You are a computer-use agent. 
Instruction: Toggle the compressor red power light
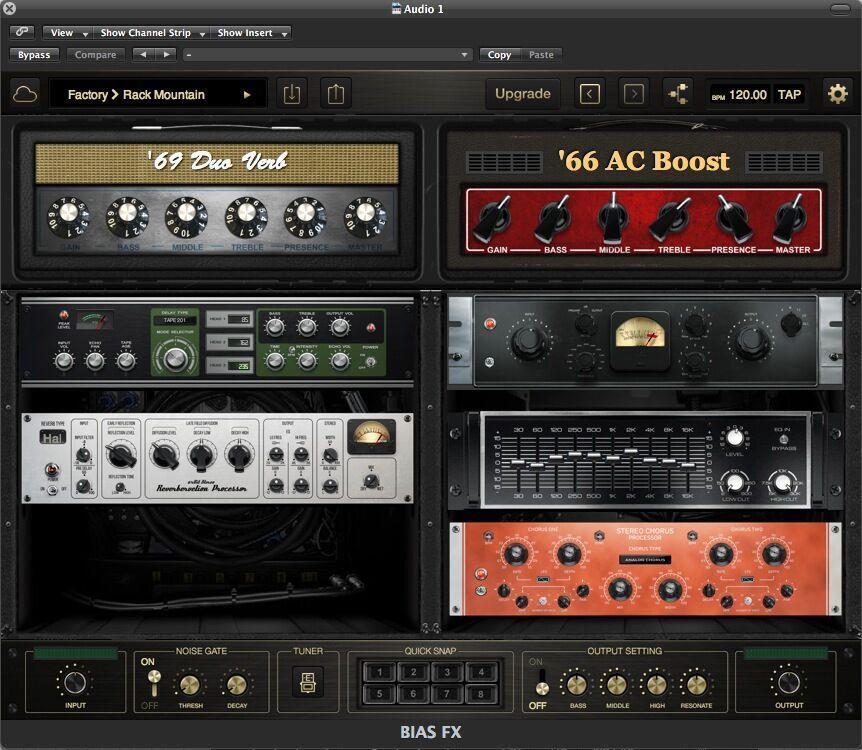tap(489, 323)
